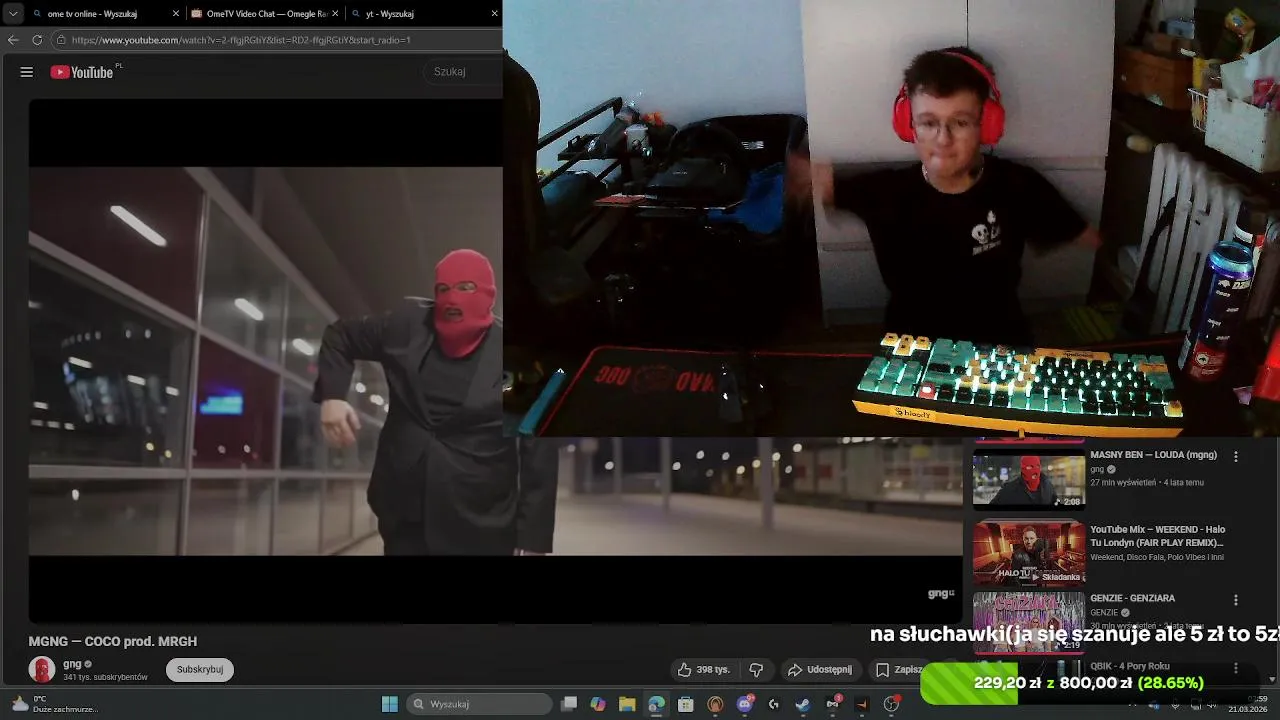
Task: Open options menu for GENZIE - GENZIARA
Action: pos(1236,600)
